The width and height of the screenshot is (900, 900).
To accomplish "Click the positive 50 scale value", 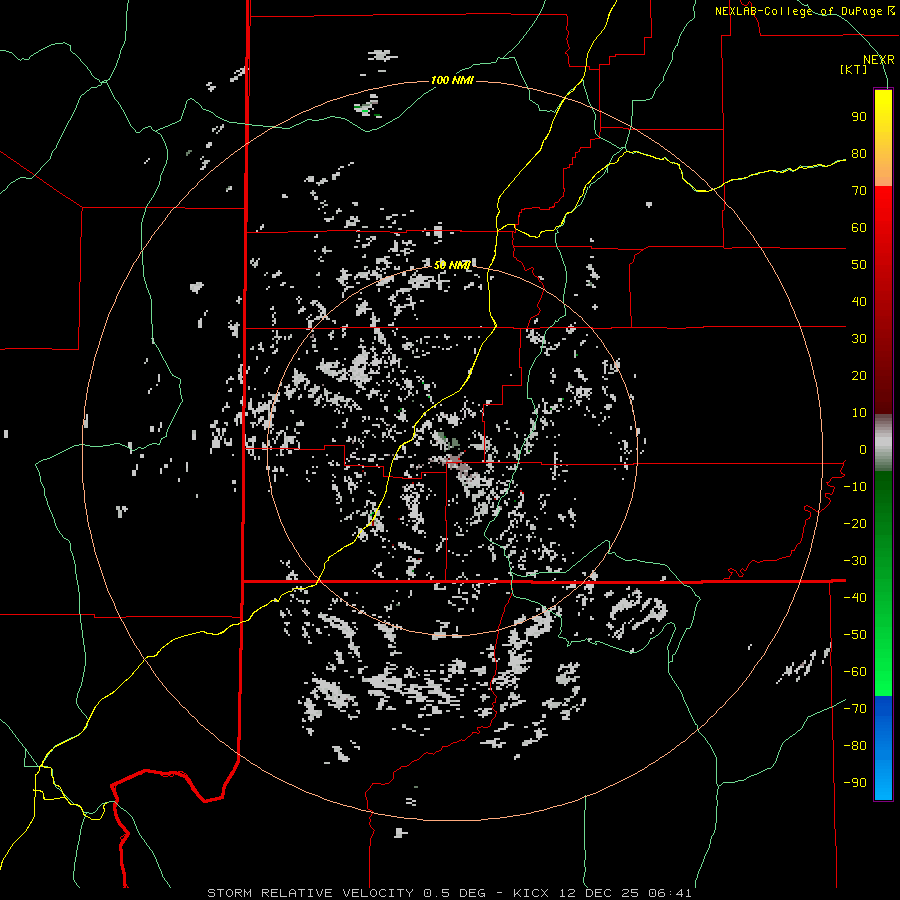I will pyautogui.click(x=859, y=265).
